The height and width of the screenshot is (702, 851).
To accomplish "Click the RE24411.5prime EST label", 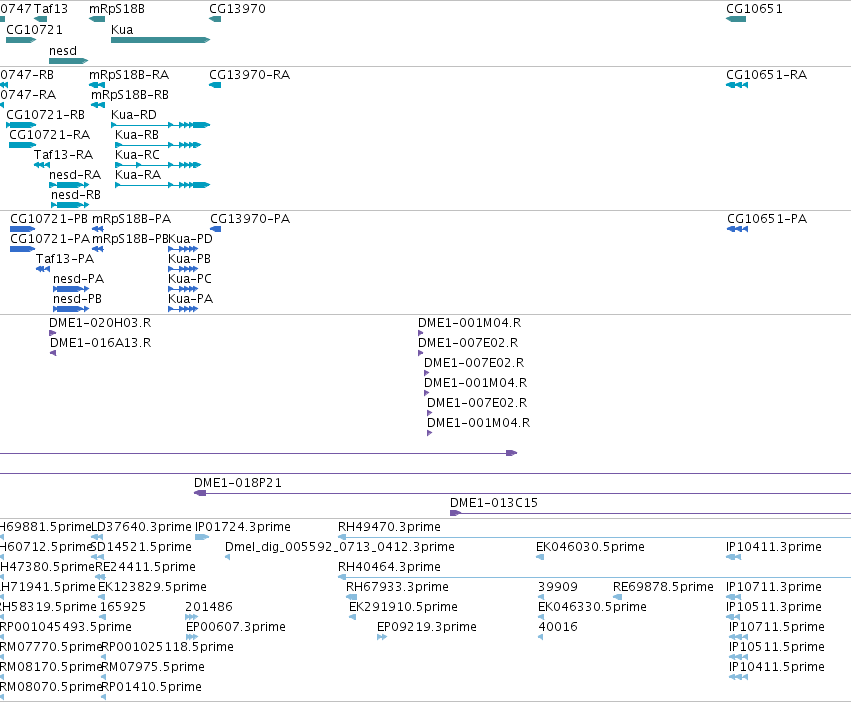I will click(145, 567).
